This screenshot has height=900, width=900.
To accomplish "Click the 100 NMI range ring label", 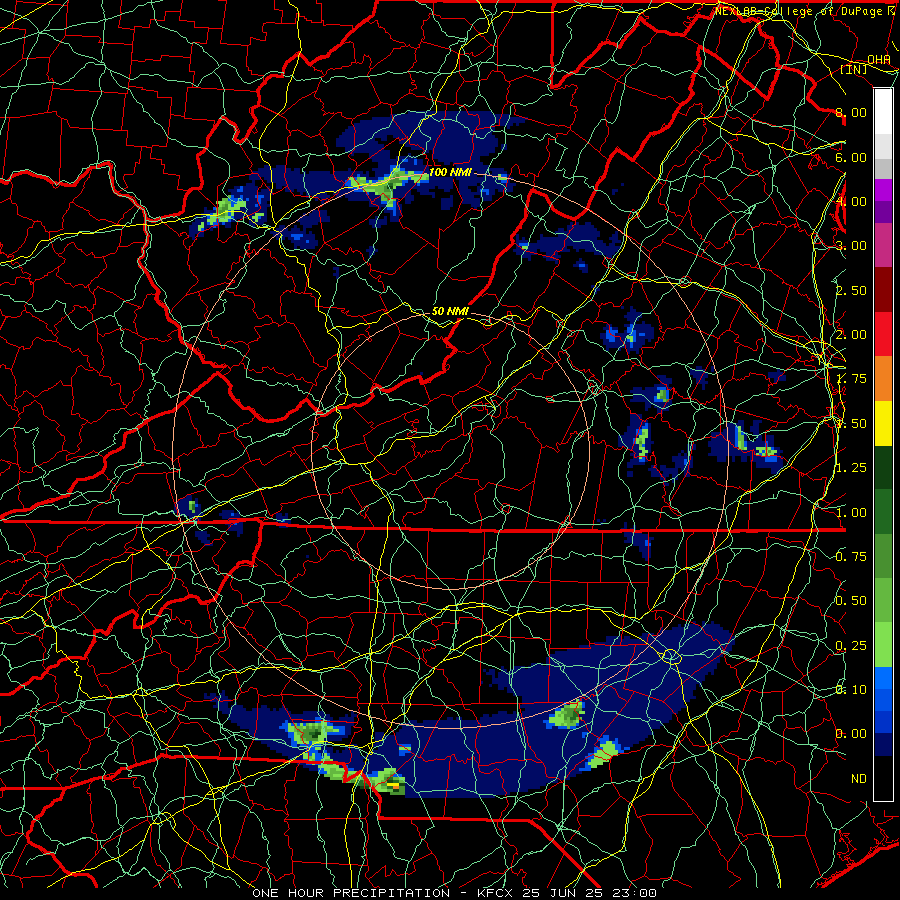I will point(450,172).
